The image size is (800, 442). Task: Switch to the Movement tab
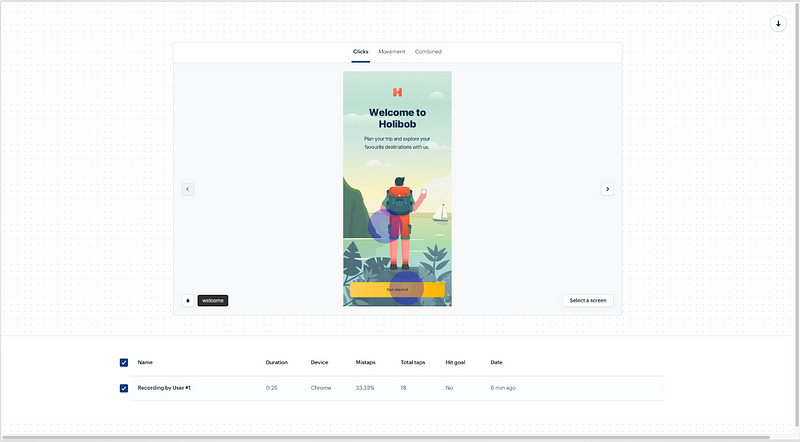click(x=392, y=52)
